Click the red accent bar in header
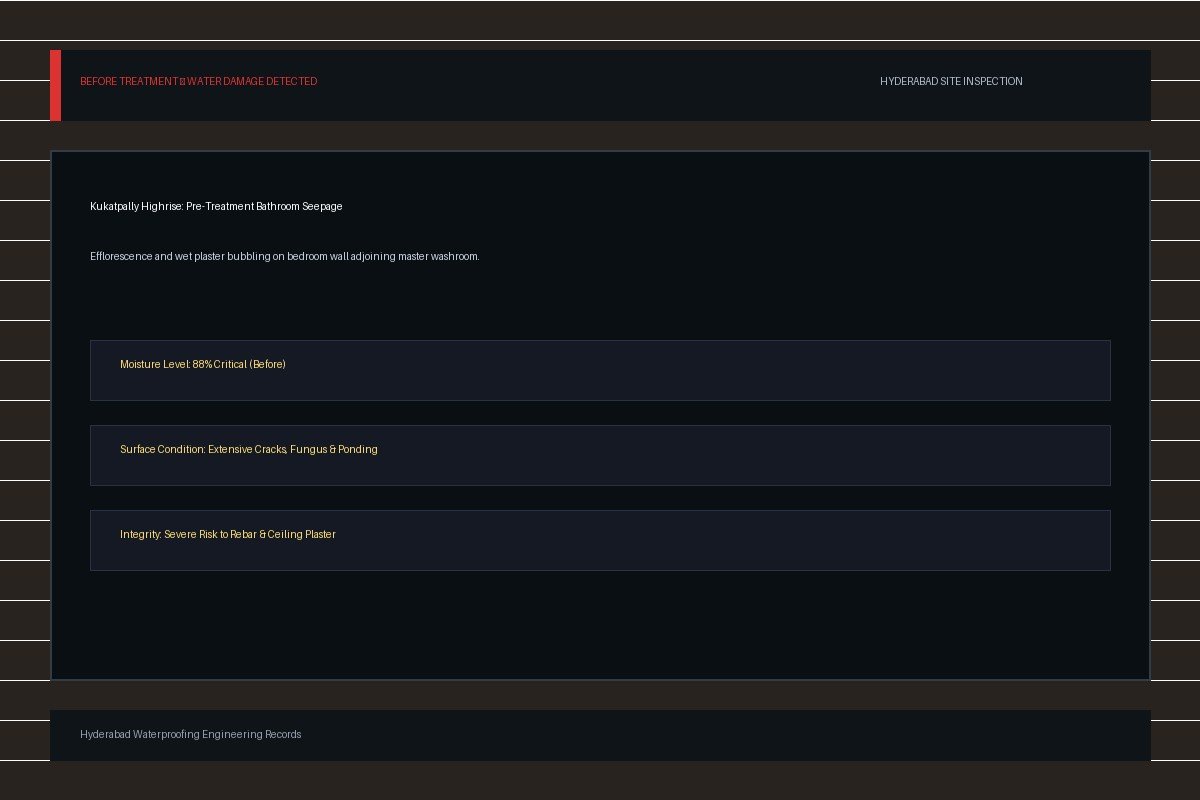Viewport: 1200px width, 800px height. coord(55,85)
